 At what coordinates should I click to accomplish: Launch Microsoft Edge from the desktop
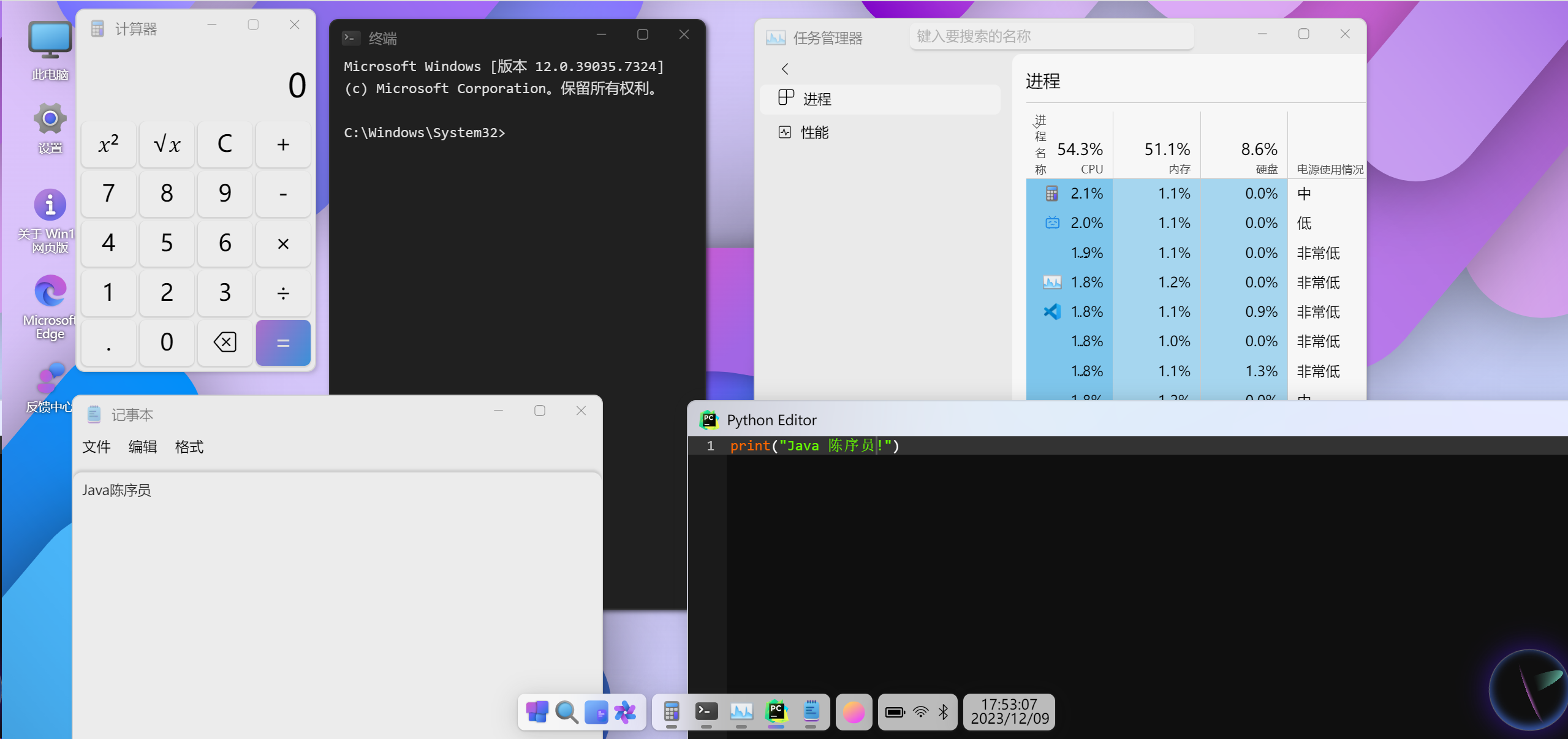coord(50,307)
